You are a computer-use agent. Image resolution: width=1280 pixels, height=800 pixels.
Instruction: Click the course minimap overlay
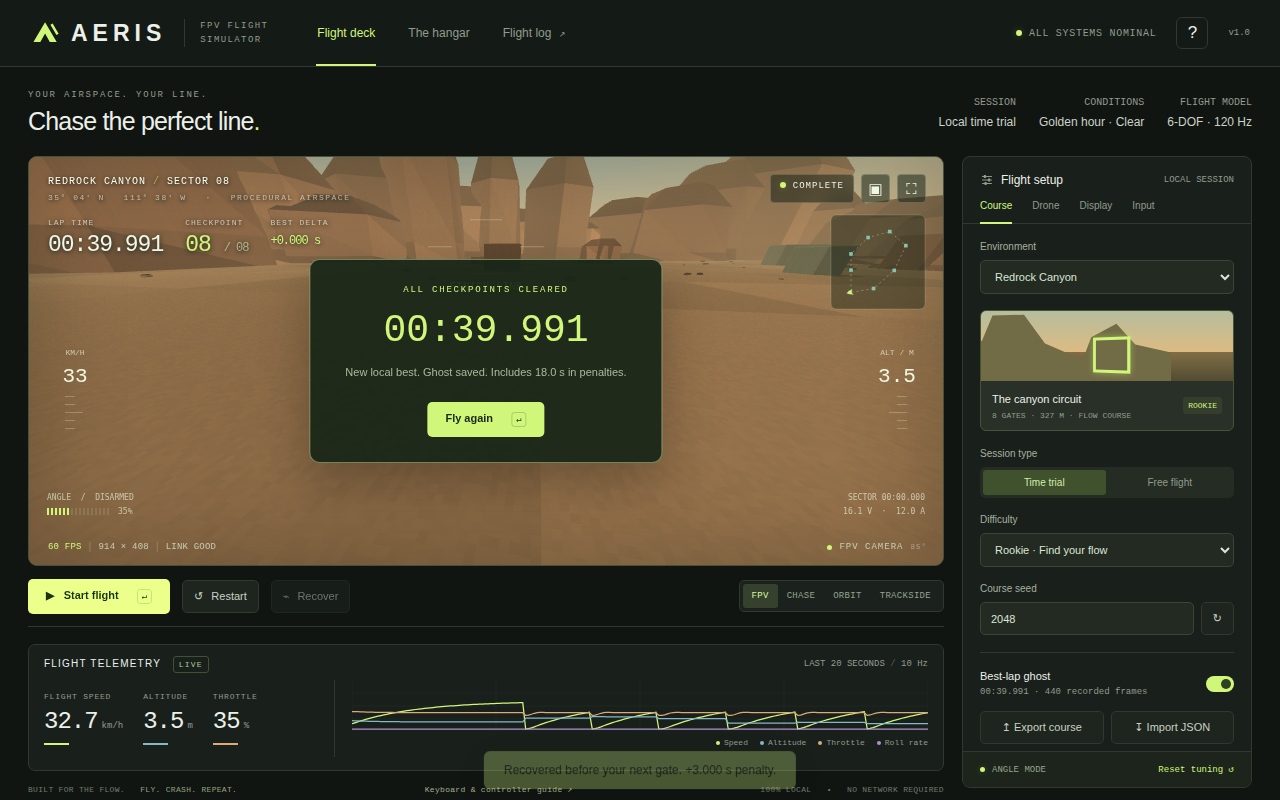pos(878,262)
